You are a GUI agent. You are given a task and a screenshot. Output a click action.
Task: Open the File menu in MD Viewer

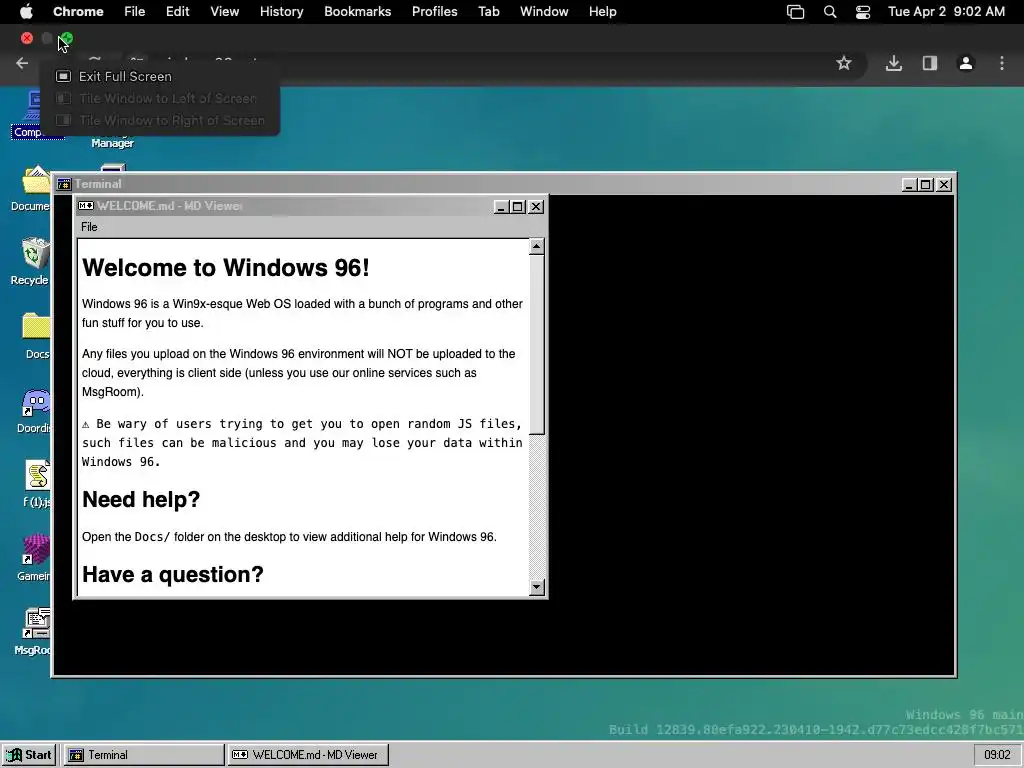click(89, 227)
